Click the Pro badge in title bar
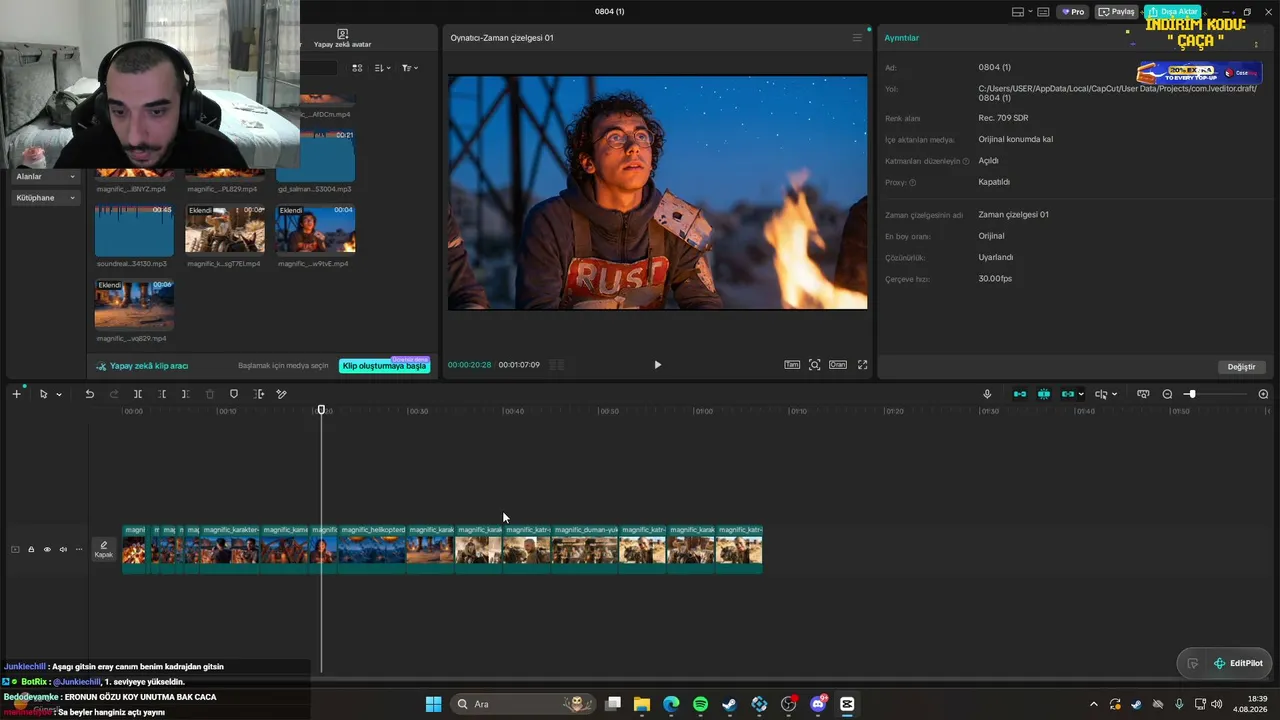 point(1073,12)
